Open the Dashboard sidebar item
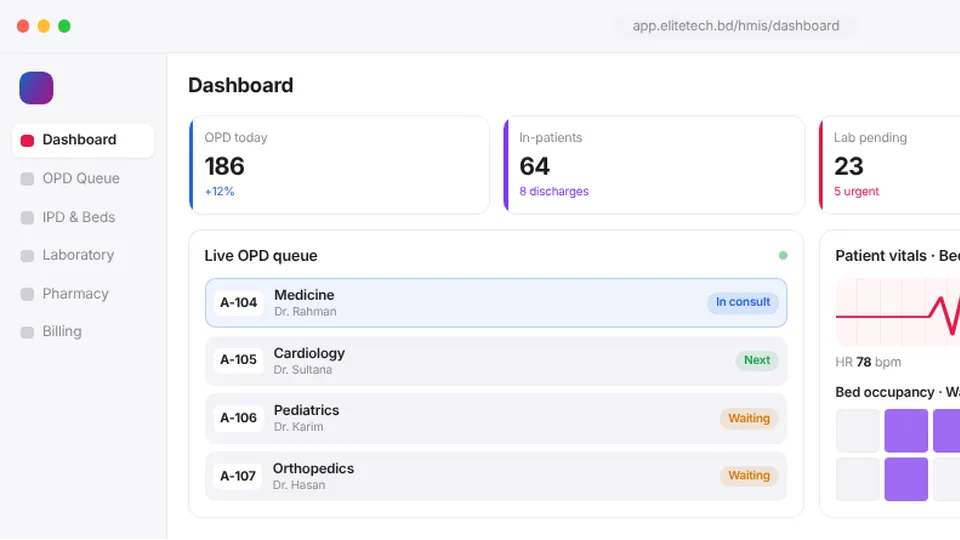Viewport: 960px width, 540px height. point(83,140)
